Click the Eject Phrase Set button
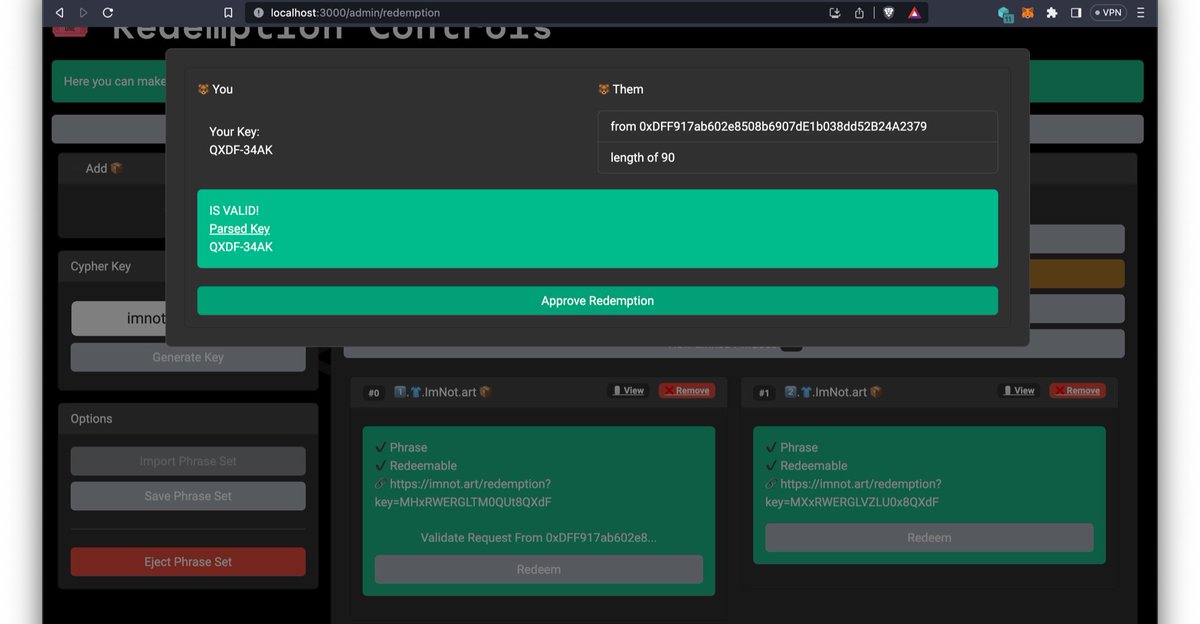1200x624 pixels. coord(187,561)
